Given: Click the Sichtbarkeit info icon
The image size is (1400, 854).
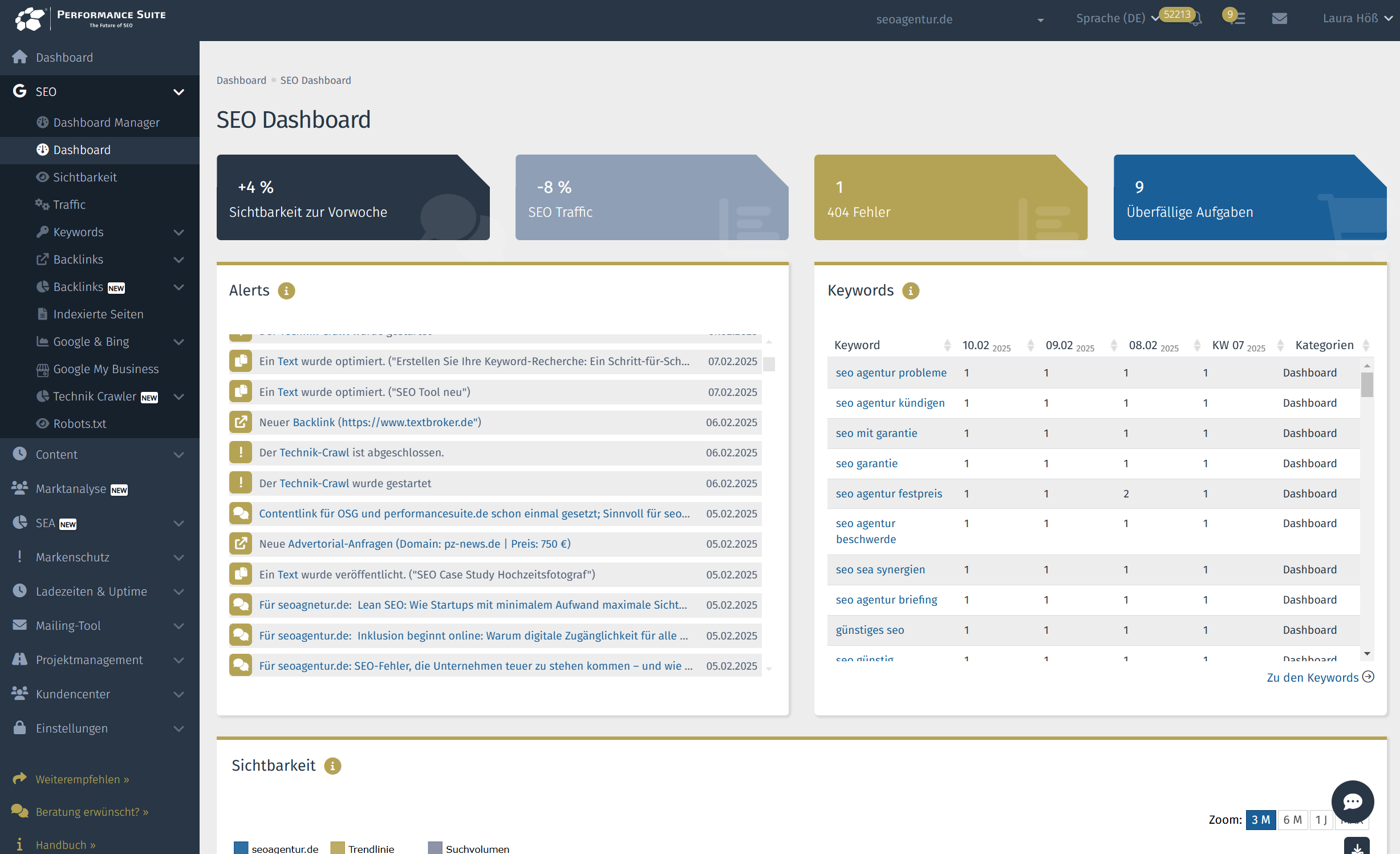Looking at the screenshot, I should [332, 766].
